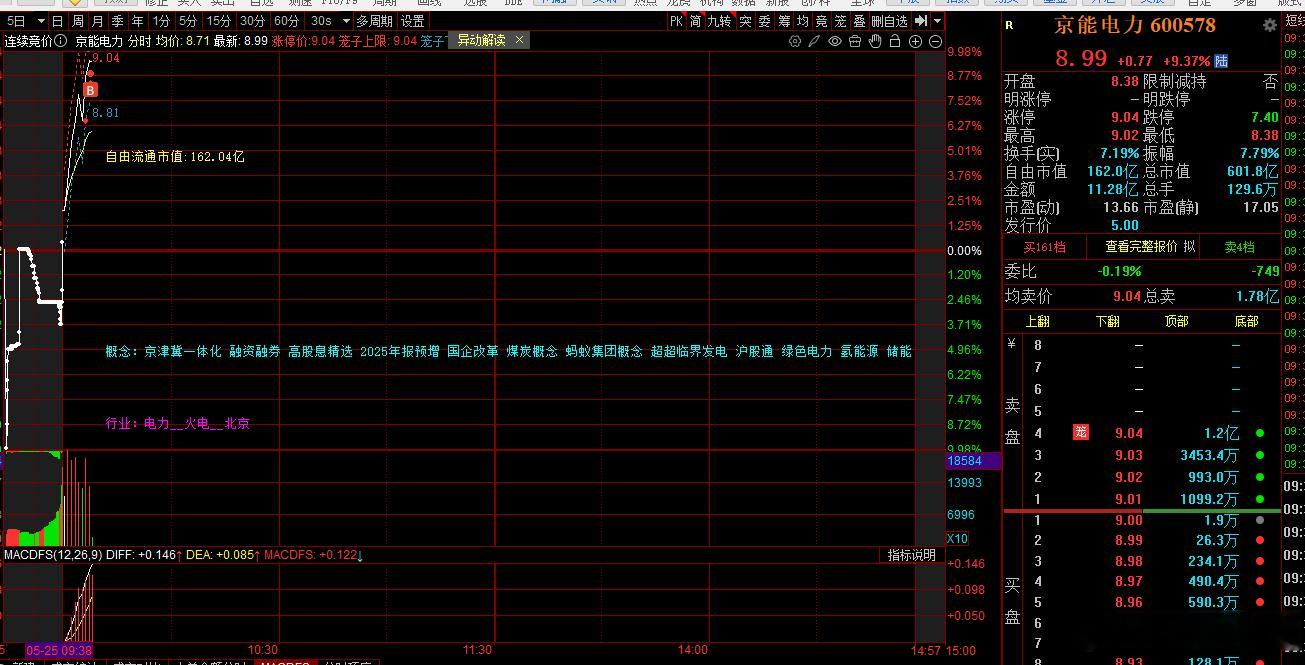The image size is (1305, 665).
Task: Open the 卖4档 sell depth tab
Action: pos(1240,247)
